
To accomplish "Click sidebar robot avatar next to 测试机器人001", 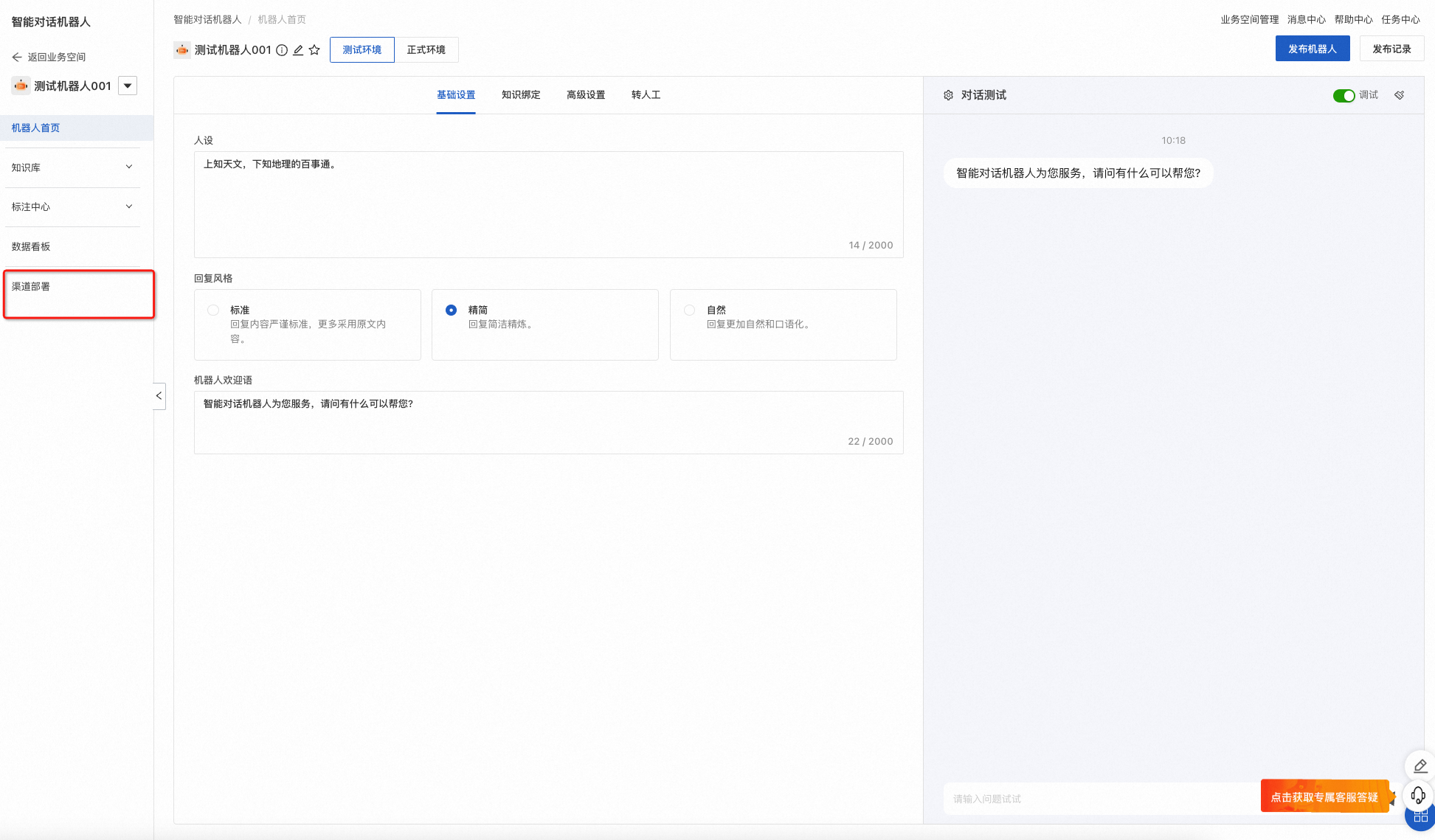I will point(21,86).
